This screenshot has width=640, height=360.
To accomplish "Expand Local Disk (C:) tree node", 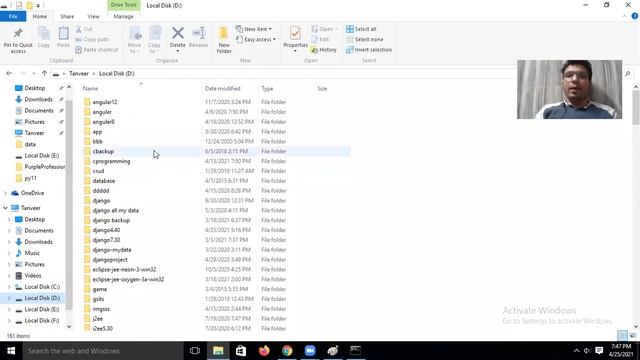I will [9, 287].
